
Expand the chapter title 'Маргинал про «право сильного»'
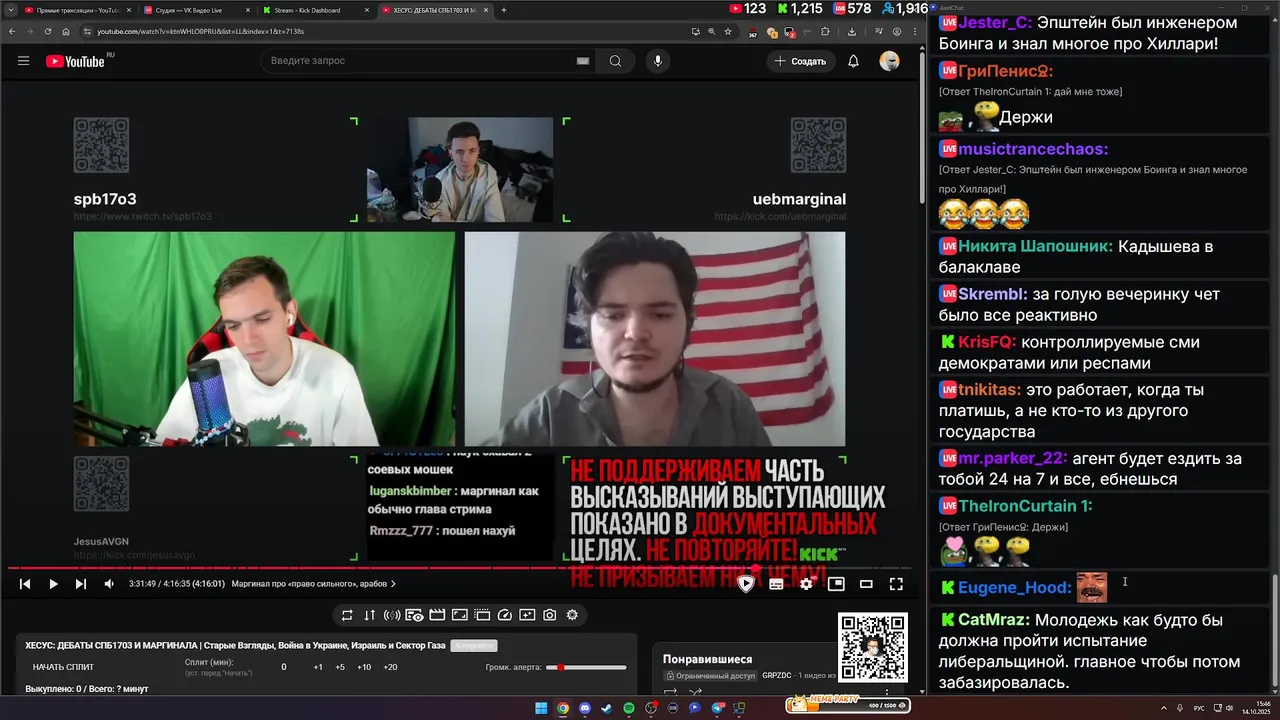(313, 584)
